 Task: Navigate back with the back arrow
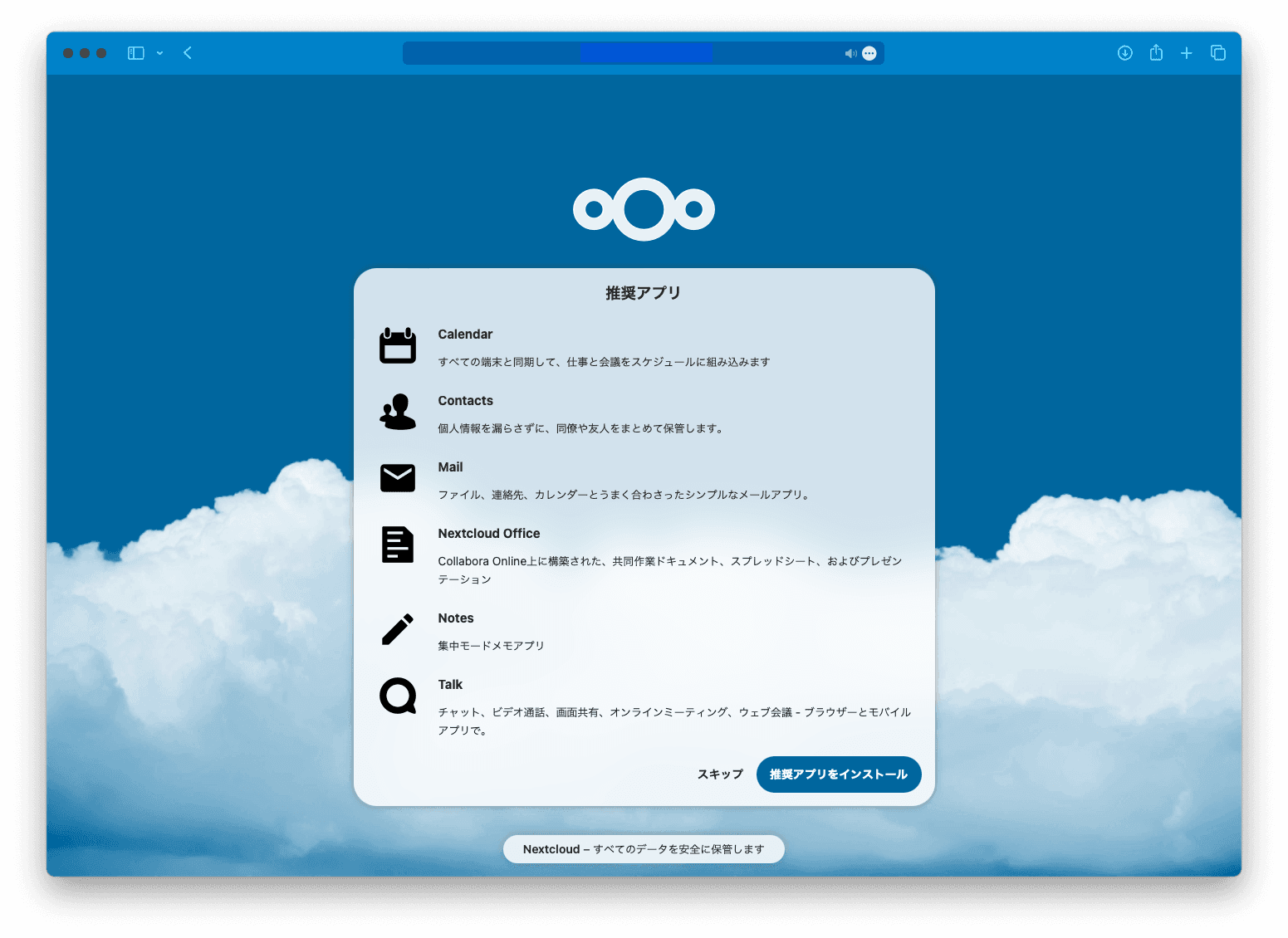coord(188,52)
